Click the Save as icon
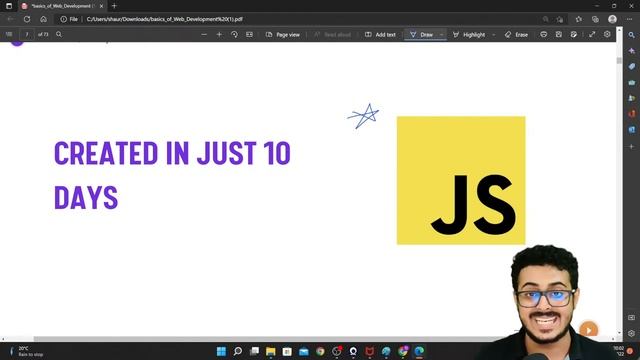640x360 pixels. click(x=574, y=35)
